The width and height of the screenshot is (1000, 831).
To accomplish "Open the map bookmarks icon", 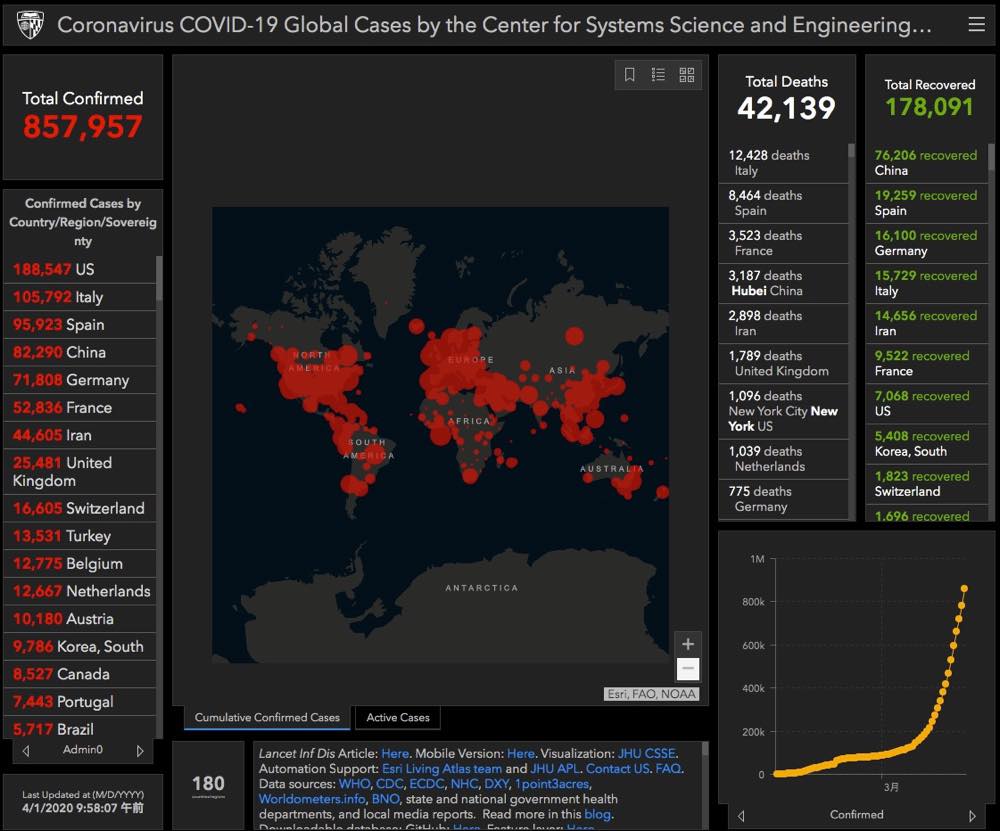I will pyautogui.click(x=629, y=75).
